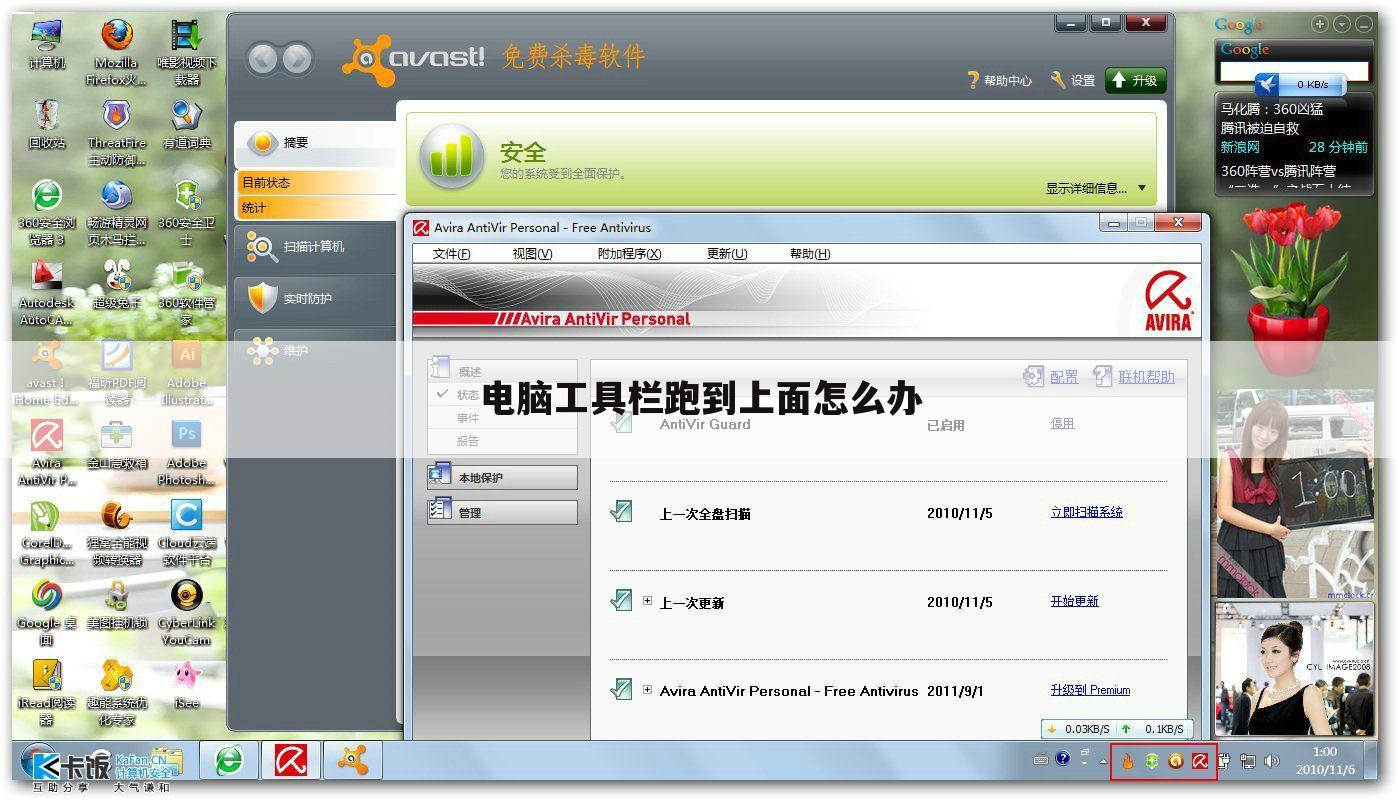Select the Autodesk AutoCAD desktop icon
Viewport: 1398px width, 800px height.
point(47,292)
